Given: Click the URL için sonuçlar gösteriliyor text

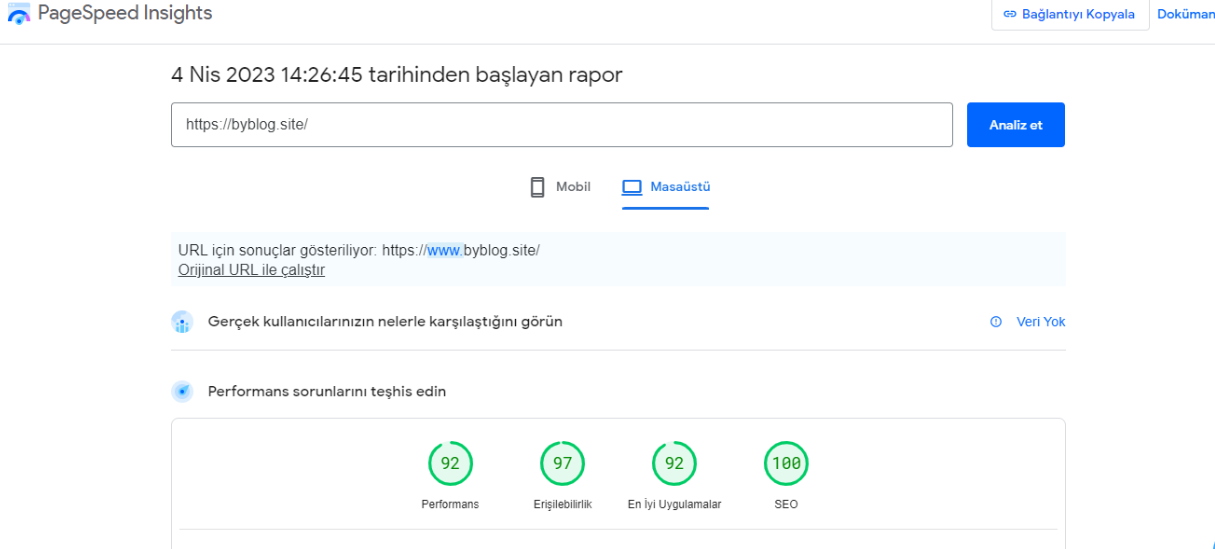Looking at the screenshot, I should point(359,250).
